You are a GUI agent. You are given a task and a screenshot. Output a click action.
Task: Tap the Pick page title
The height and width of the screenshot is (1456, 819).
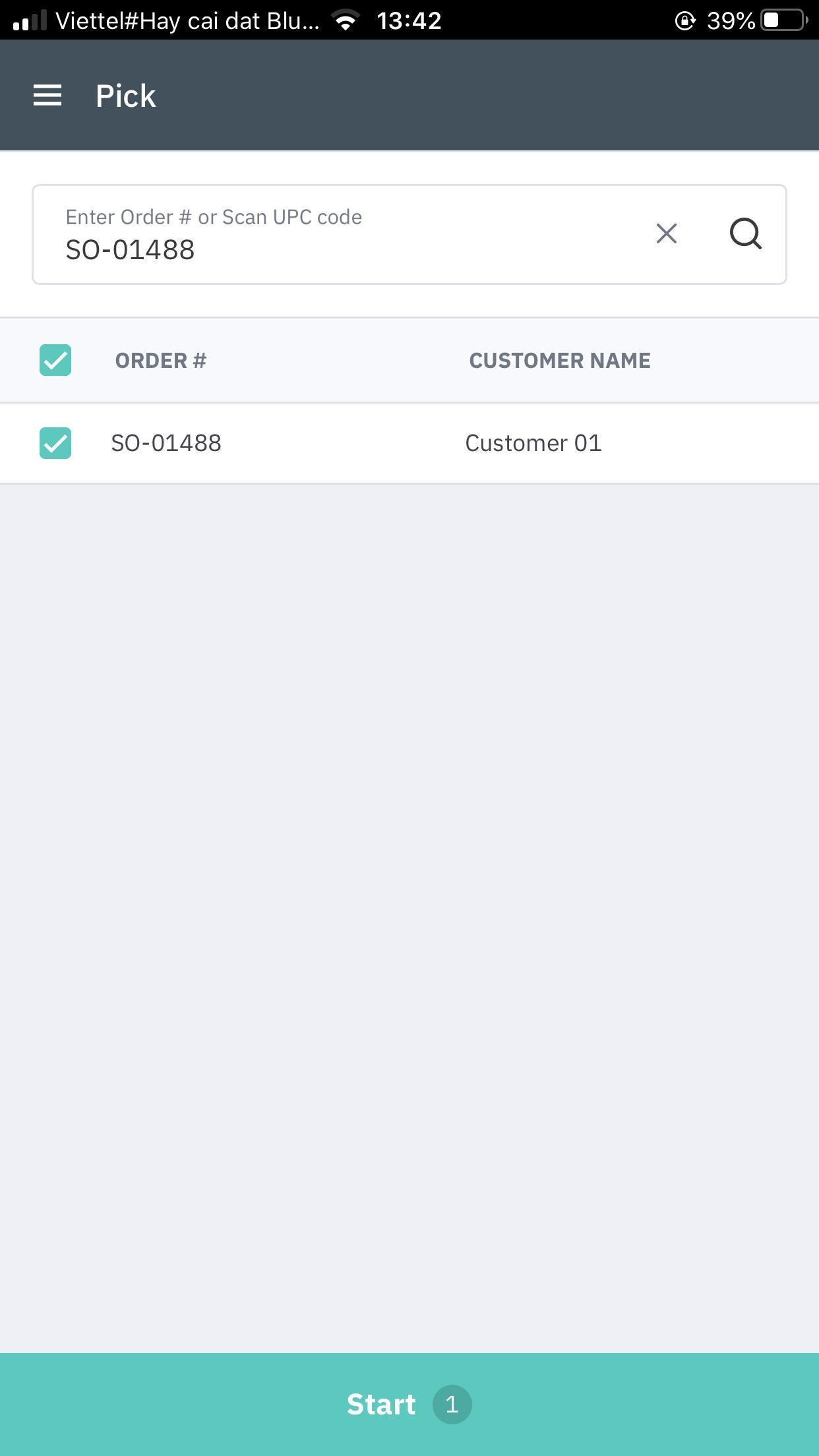tap(125, 96)
